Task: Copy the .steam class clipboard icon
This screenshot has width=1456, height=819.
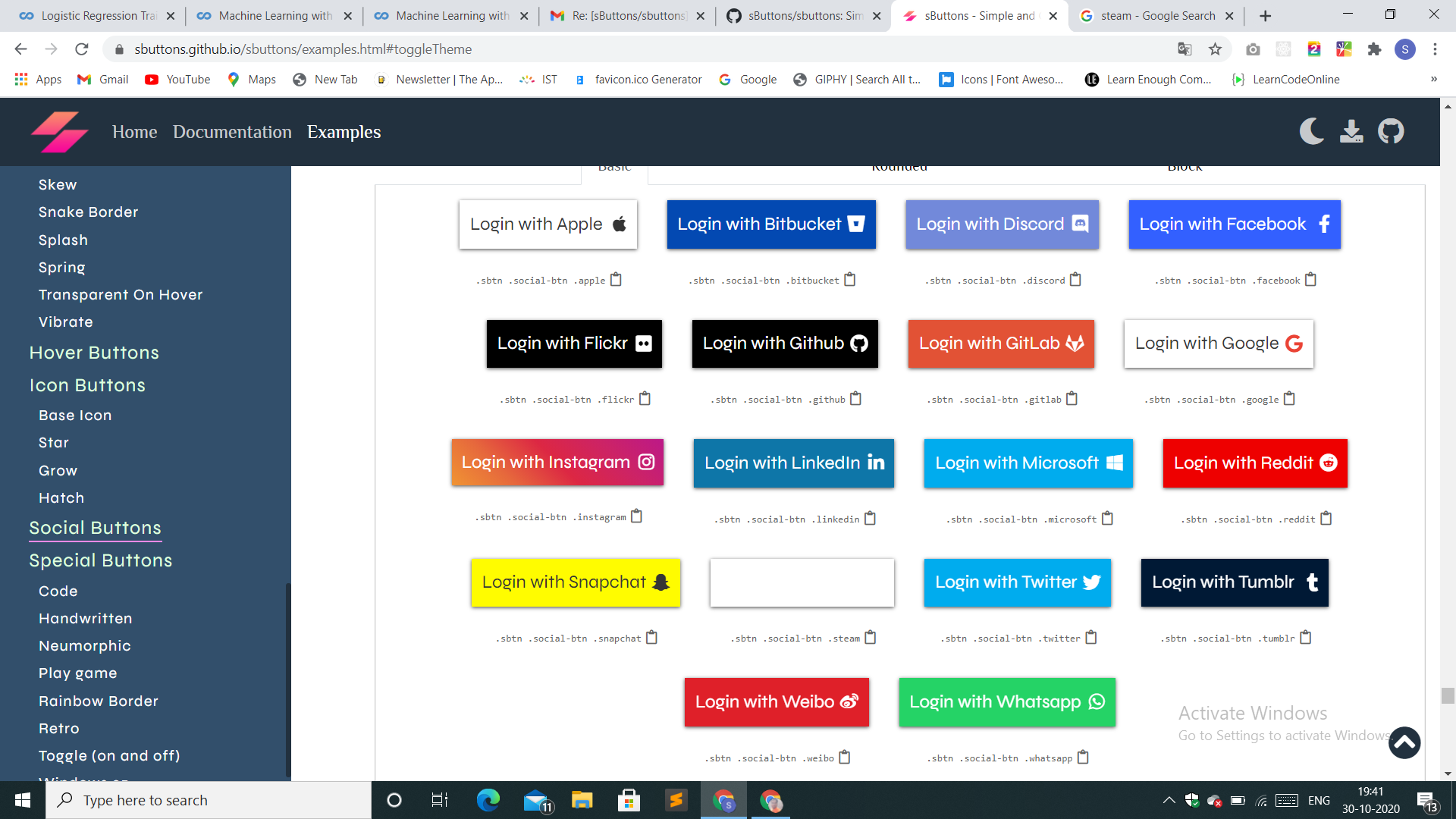Action: pyautogui.click(x=871, y=638)
